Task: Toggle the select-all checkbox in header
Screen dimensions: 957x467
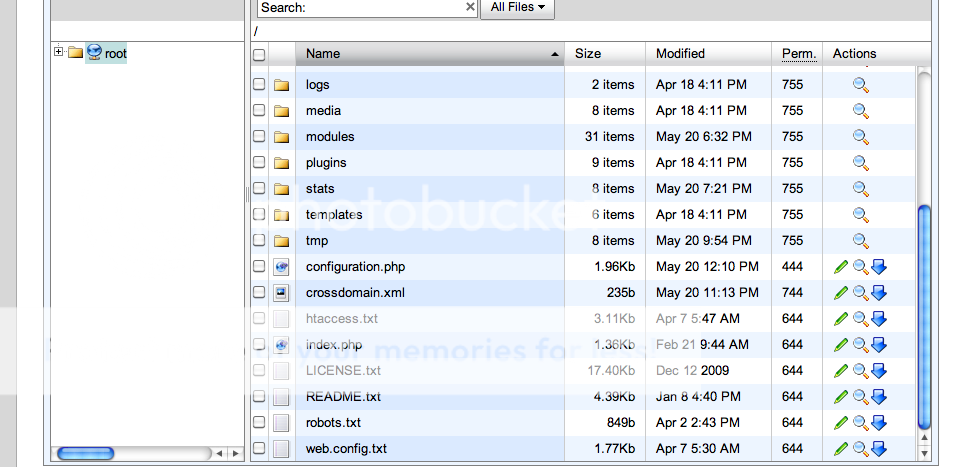Action: (259, 54)
